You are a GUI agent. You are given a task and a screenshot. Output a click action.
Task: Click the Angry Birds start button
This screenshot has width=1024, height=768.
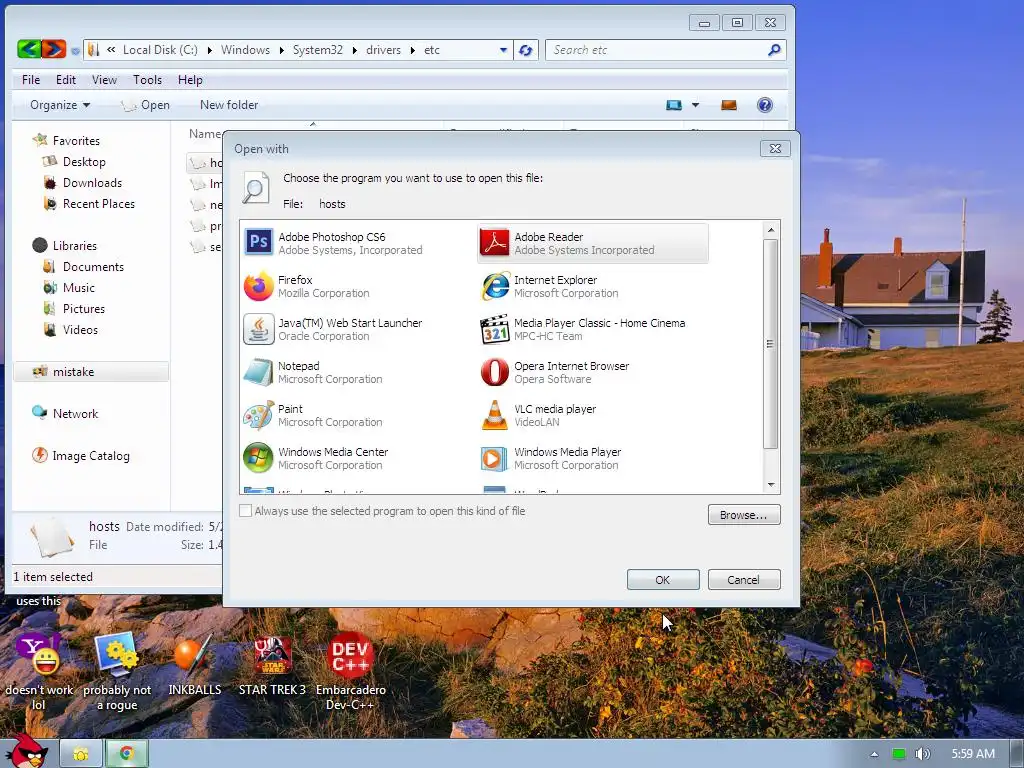tap(26, 752)
